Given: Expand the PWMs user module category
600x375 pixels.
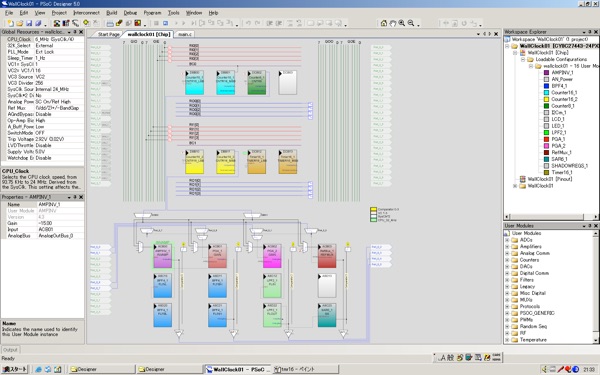Looking at the screenshot, I should click(x=507, y=320).
